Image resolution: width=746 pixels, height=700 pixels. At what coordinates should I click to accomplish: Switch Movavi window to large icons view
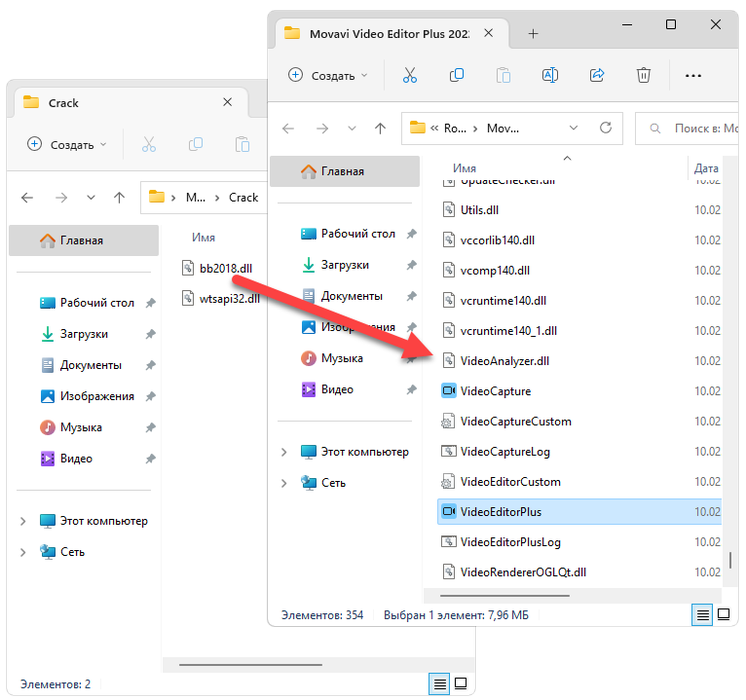(724, 615)
